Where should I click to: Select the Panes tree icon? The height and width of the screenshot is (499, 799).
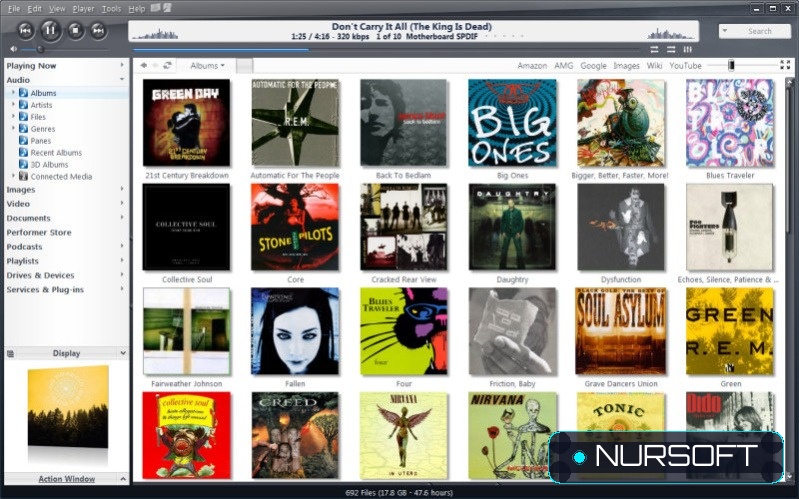click(x=23, y=140)
